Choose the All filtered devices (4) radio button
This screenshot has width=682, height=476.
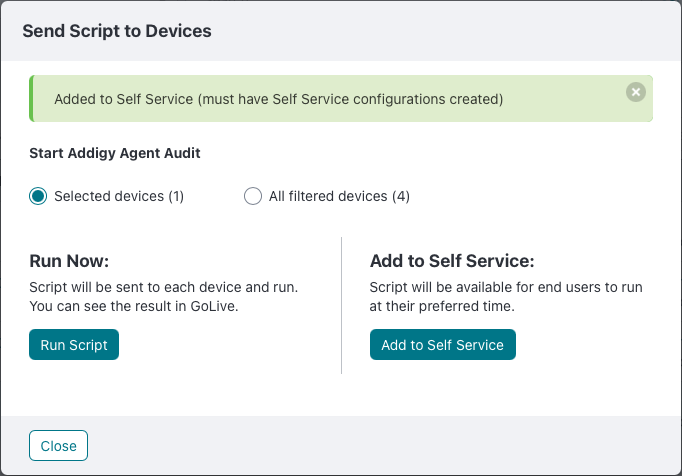pos(253,196)
